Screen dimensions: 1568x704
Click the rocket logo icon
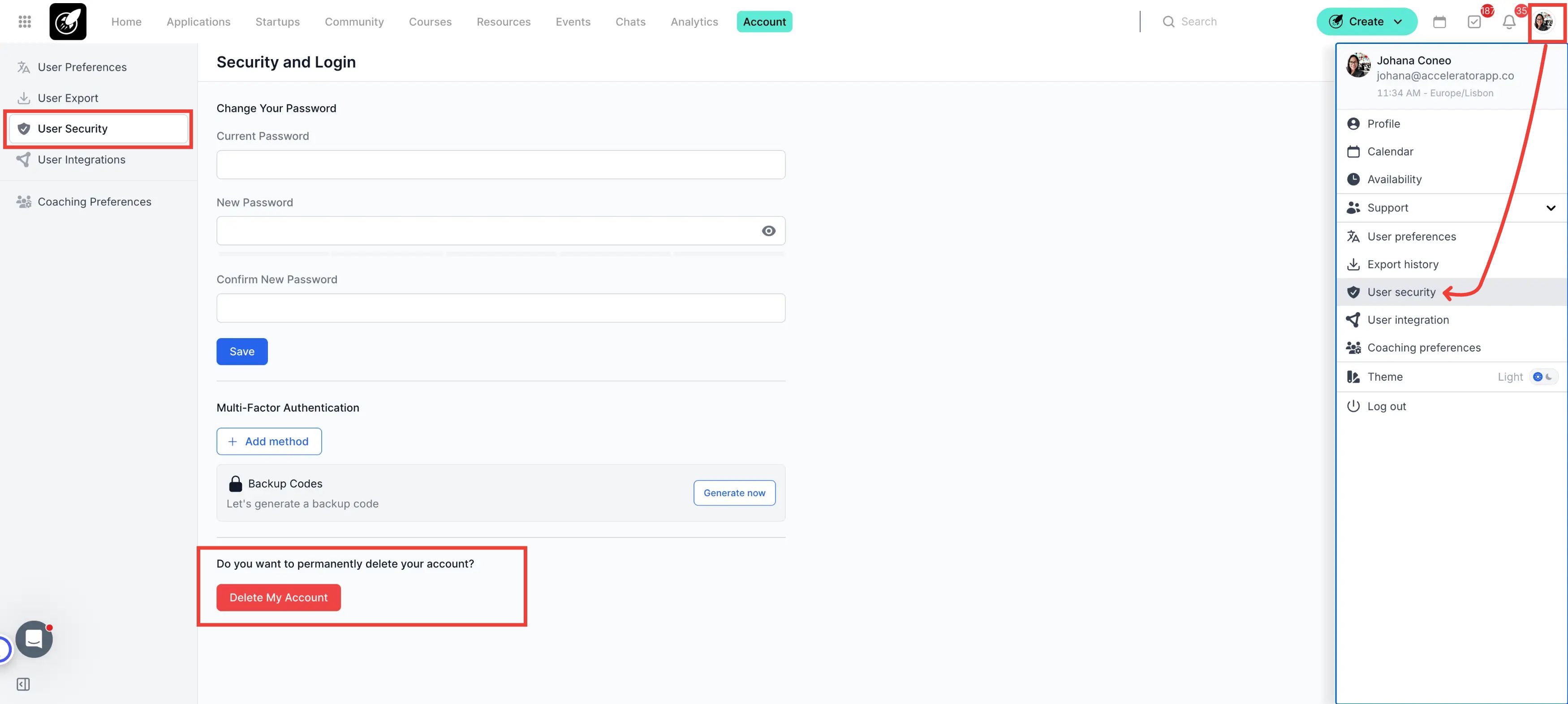tap(68, 22)
